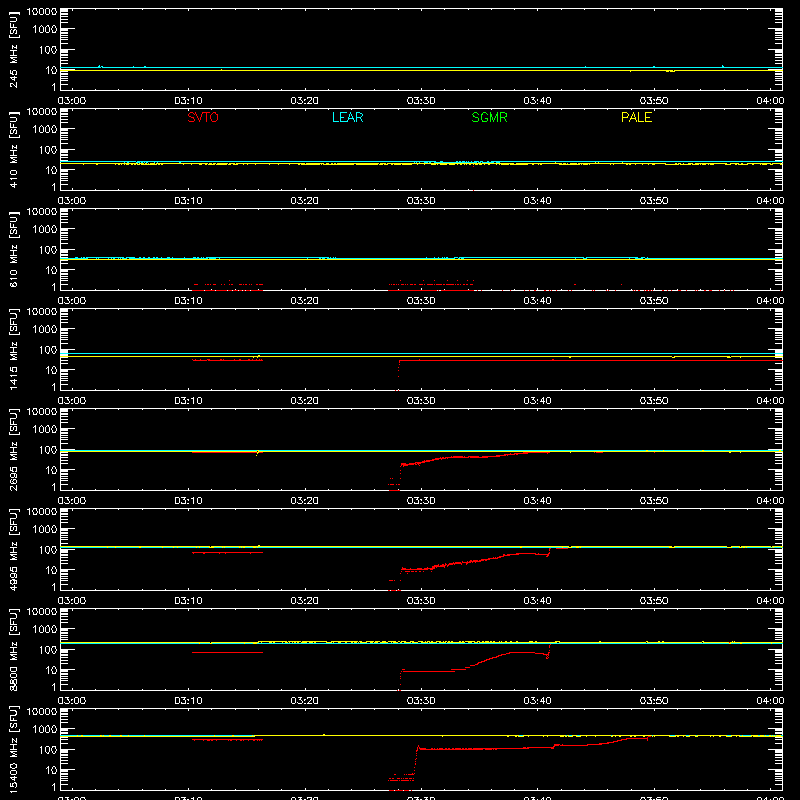Select the 2695 MHz [SFU] axis title
800x800 pixels.
pyautogui.click(x=13, y=450)
